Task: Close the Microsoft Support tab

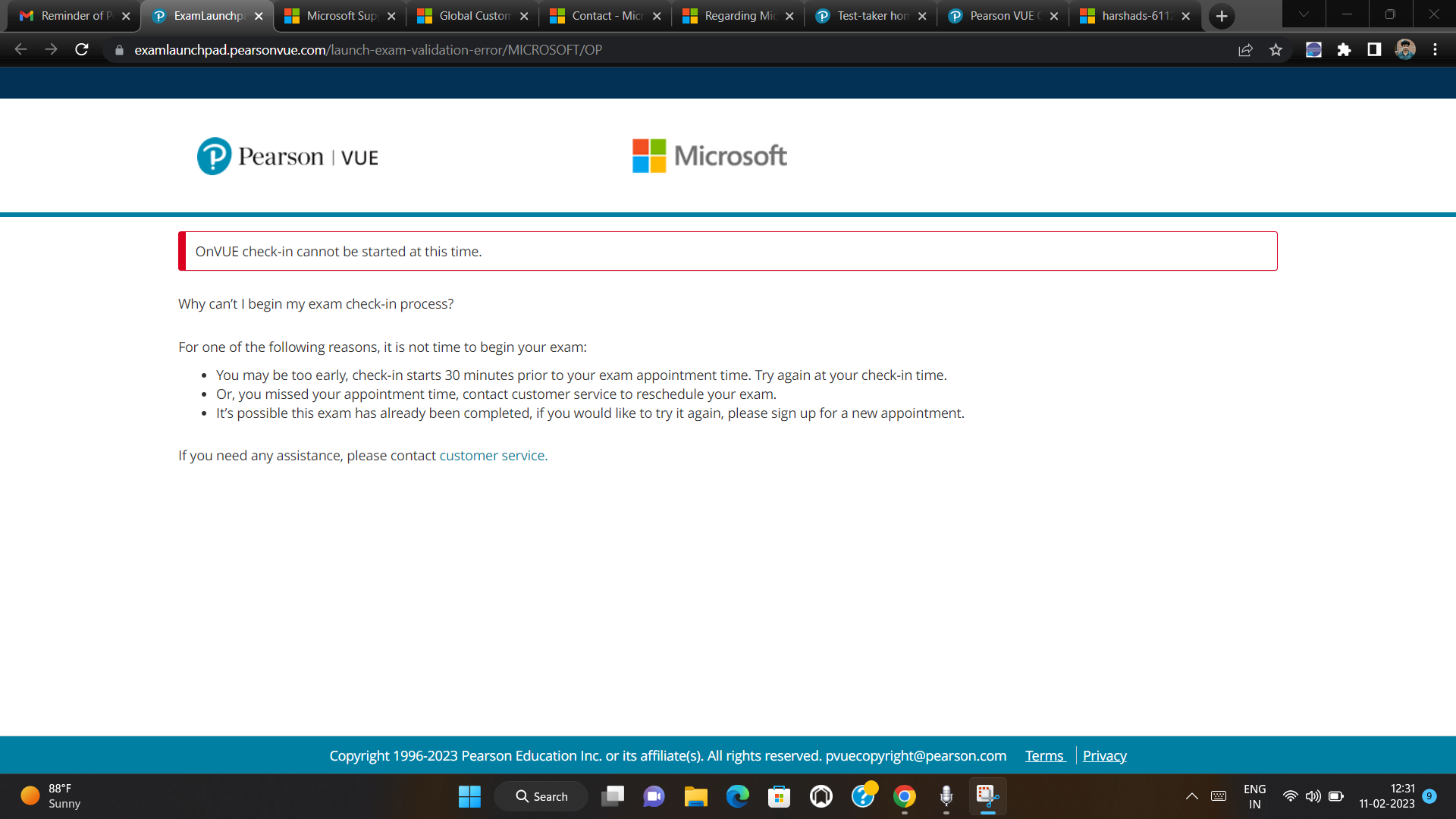Action: (x=391, y=16)
